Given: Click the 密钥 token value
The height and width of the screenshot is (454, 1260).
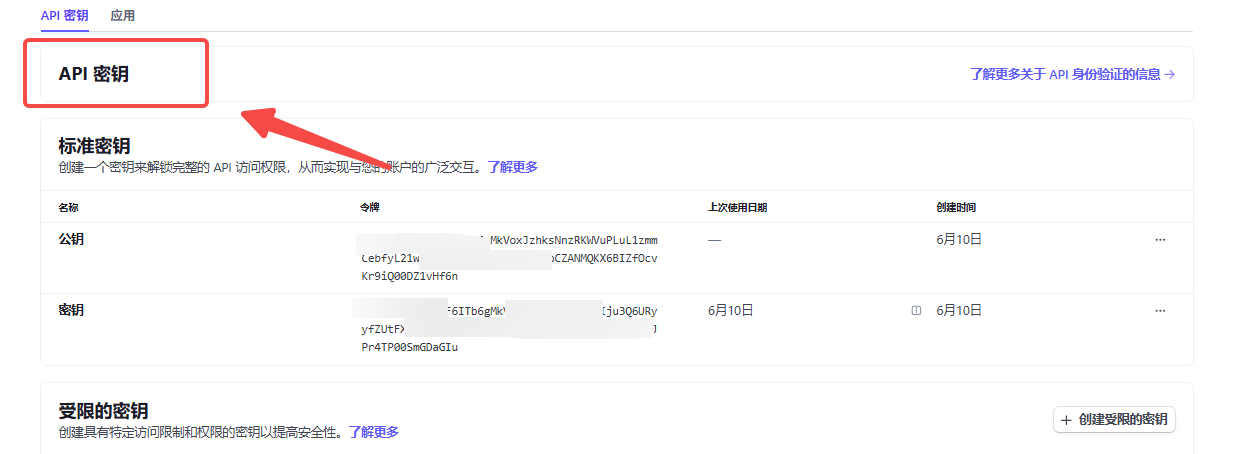Looking at the screenshot, I should 507,329.
